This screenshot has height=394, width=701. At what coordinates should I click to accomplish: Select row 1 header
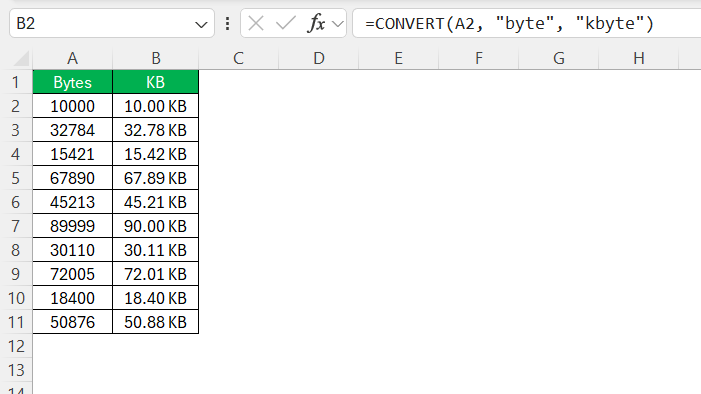(x=16, y=82)
